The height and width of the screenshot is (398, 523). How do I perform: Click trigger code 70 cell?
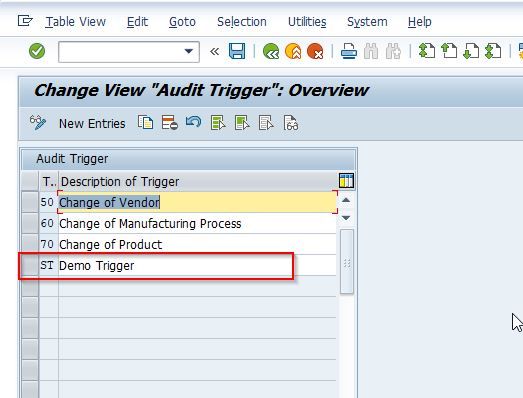click(x=49, y=244)
